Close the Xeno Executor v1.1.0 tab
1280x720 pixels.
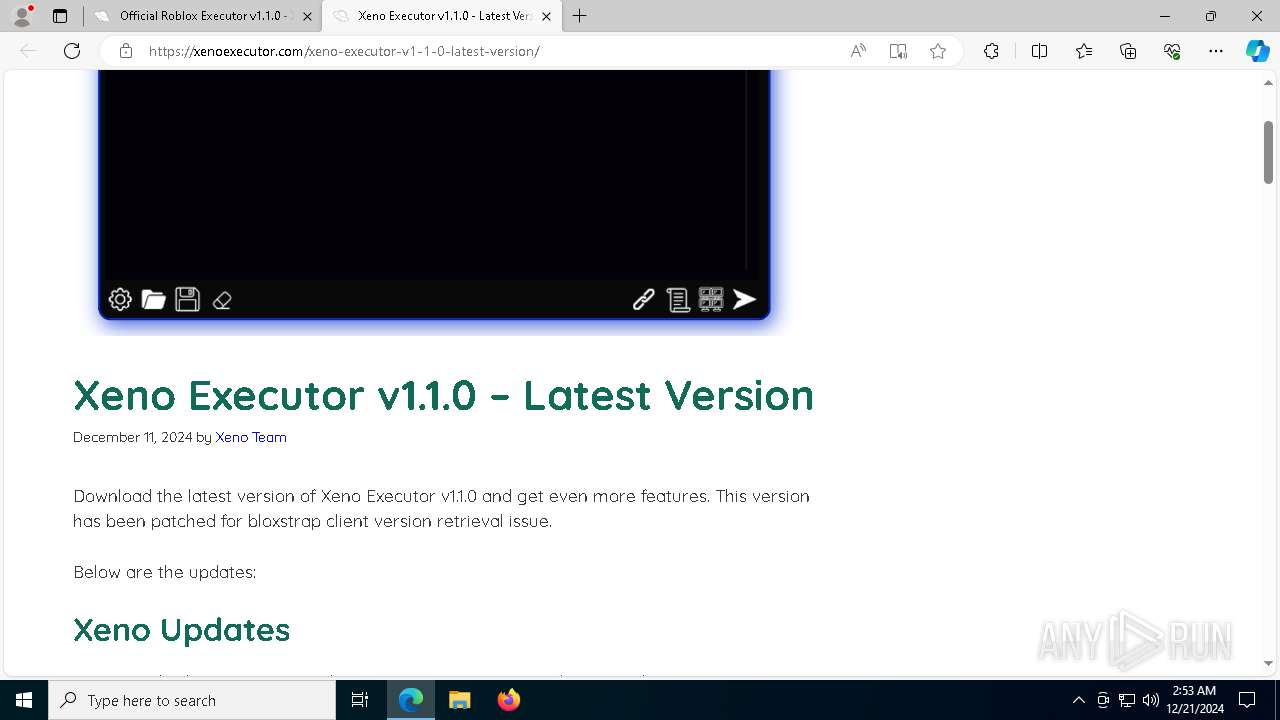546,16
